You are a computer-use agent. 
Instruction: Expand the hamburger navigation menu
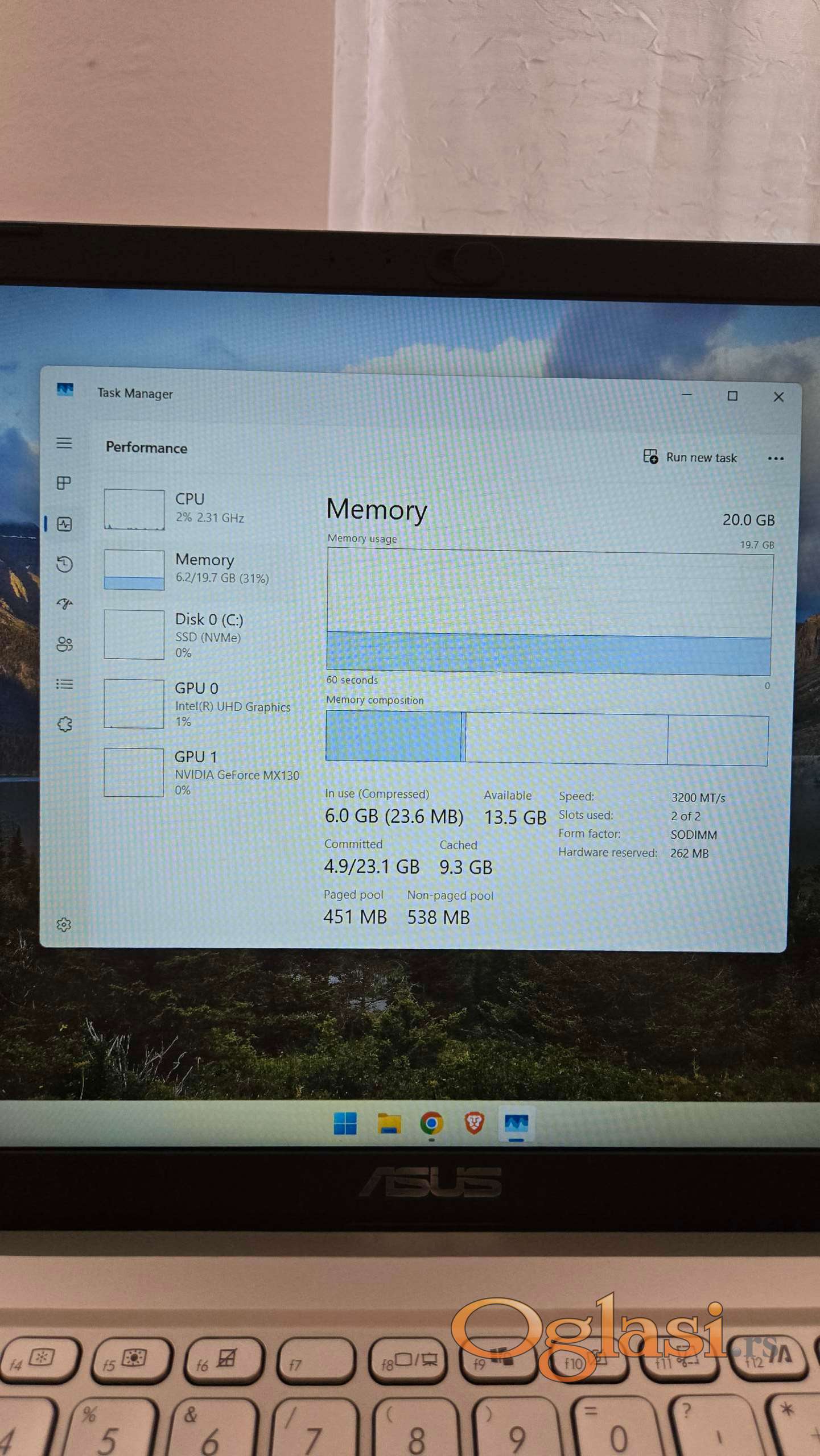(64, 443)
